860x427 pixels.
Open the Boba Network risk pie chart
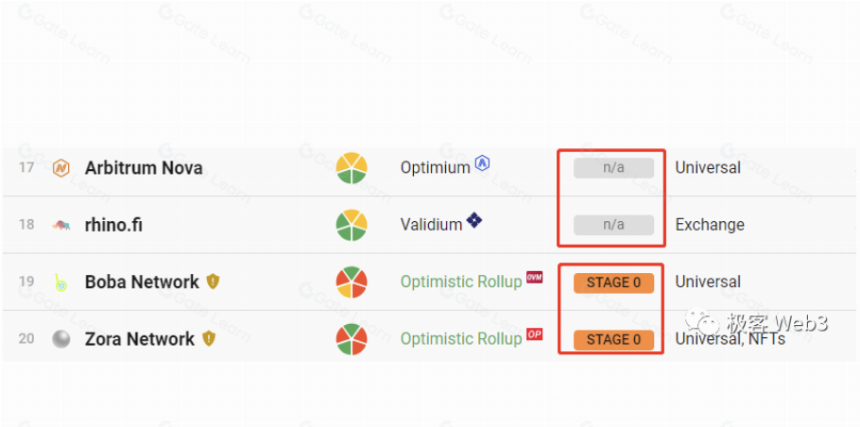(x=352, y=282)
